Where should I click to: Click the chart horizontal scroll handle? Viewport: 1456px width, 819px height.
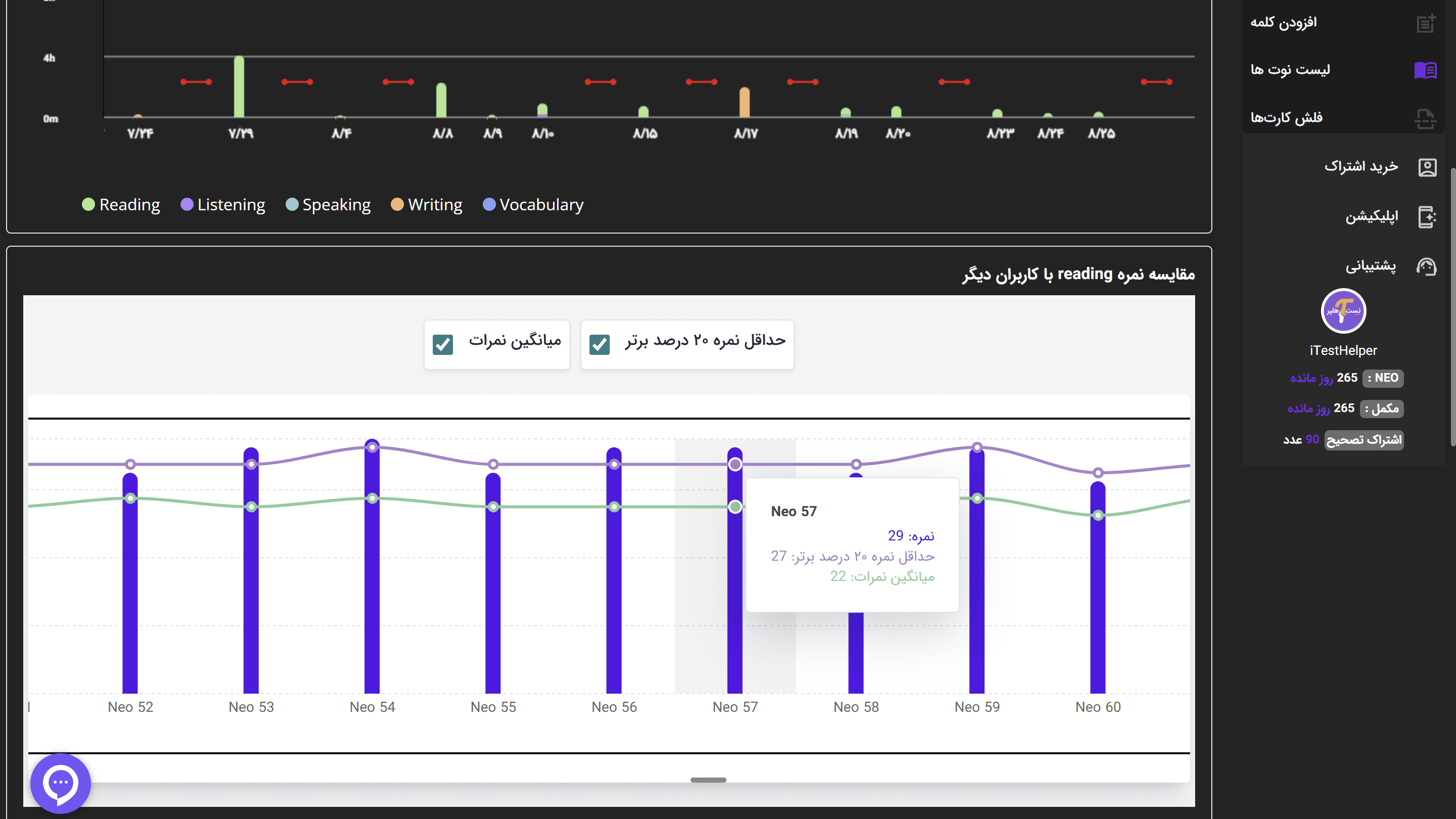tap(708, 780)
